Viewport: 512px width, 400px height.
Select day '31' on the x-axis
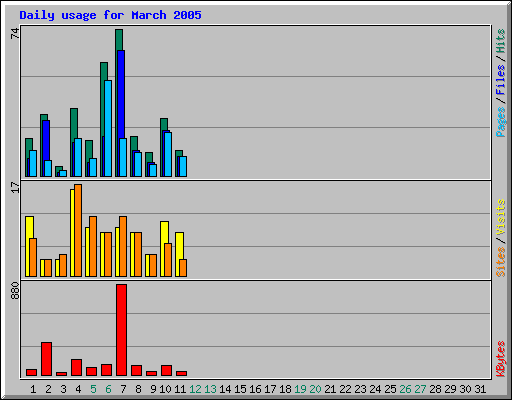tap(480, 389)
